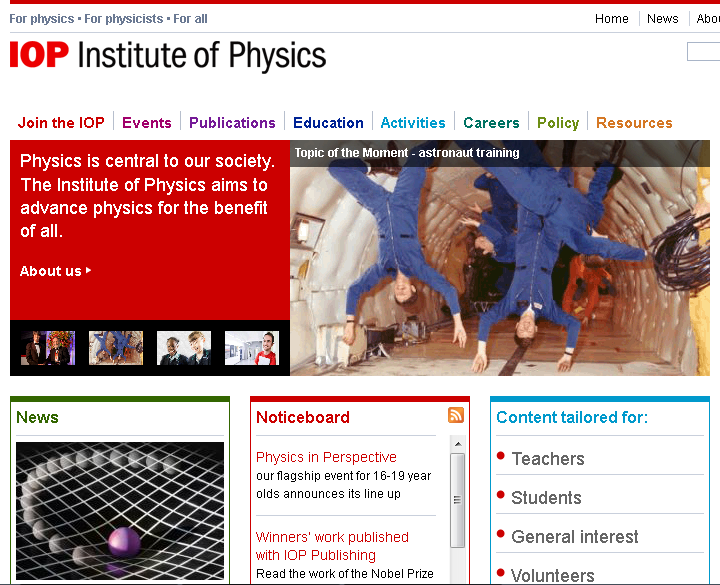The height and width of the screenshot is (585, 720).
Task: Open content tailored for Teachers
Action: 548,459
